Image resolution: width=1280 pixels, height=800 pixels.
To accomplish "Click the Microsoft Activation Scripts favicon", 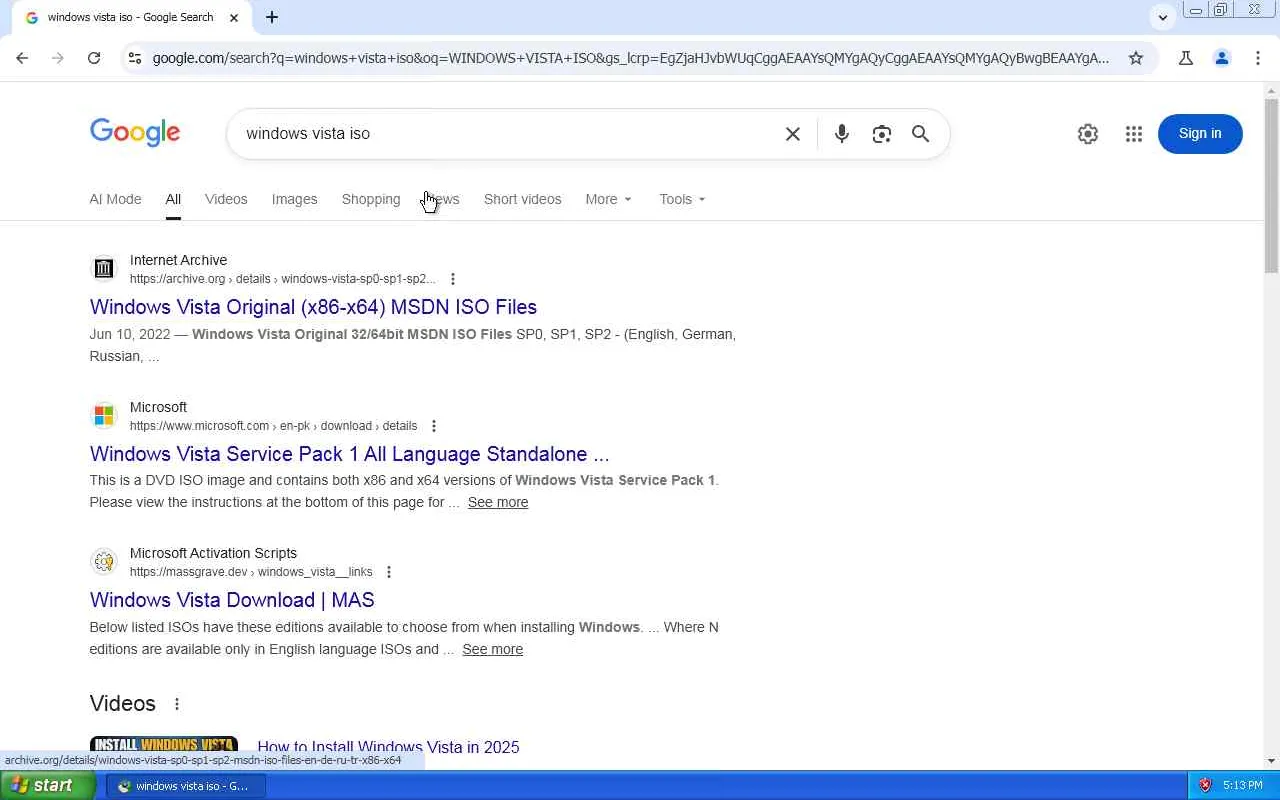I will (104, 561).
